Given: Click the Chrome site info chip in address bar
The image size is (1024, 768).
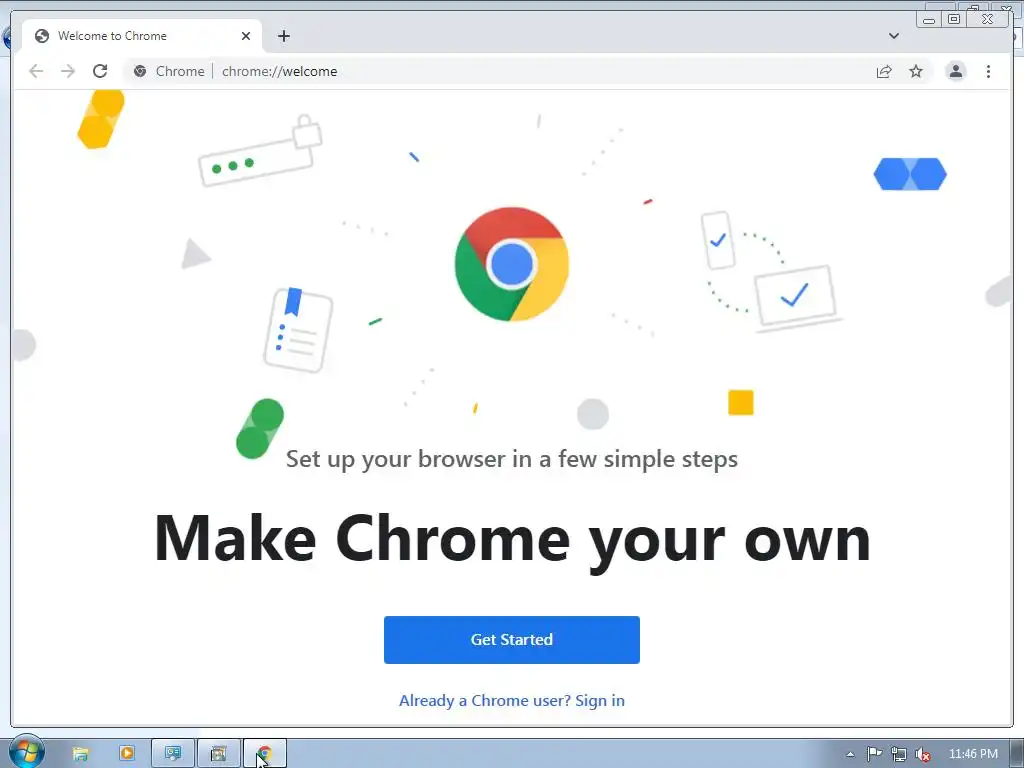Looking at the screenshot, I should [168, 71].
